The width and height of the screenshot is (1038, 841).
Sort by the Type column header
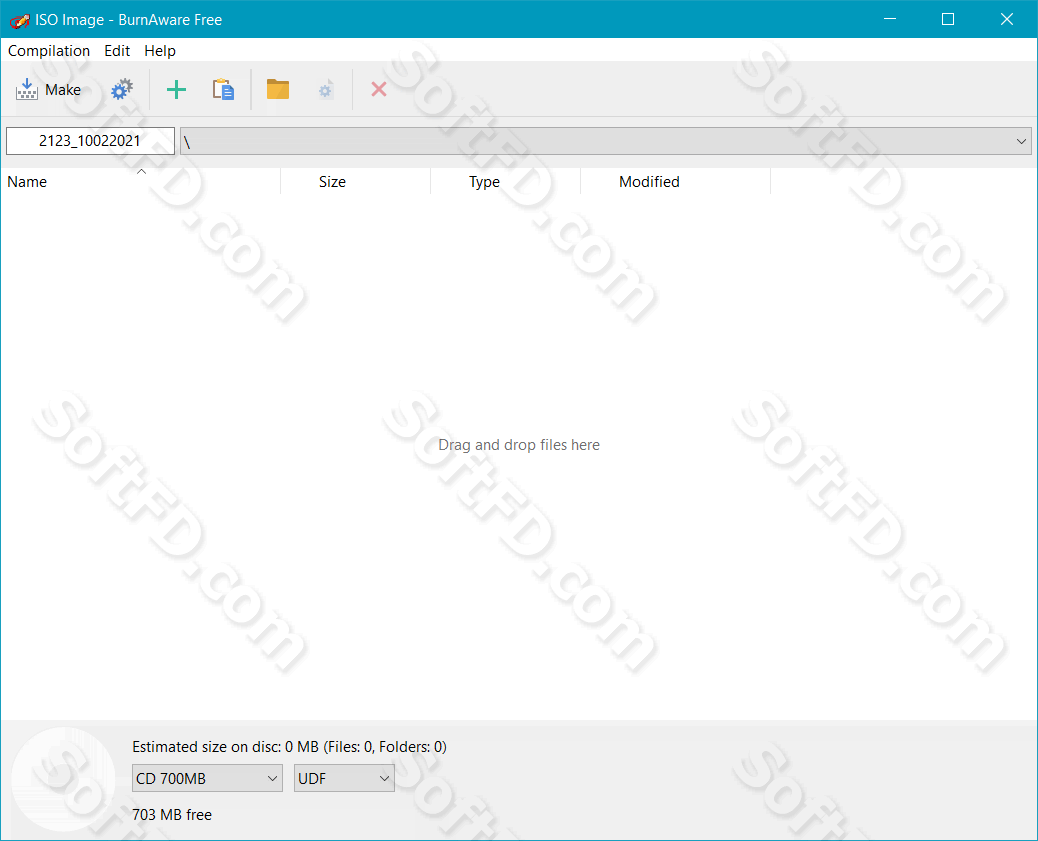506,181
